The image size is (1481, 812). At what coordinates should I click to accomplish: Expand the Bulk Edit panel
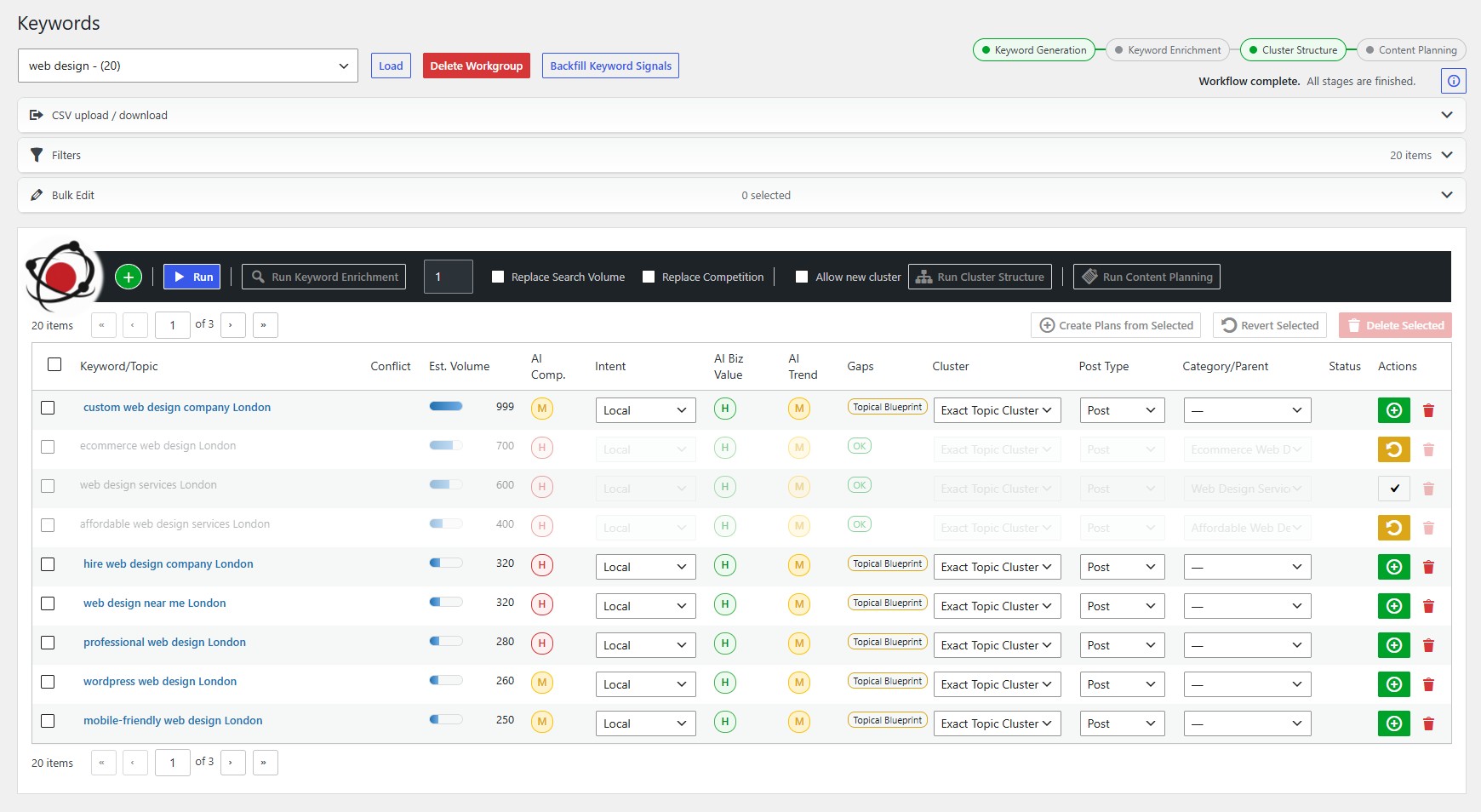[x=741, y=195]
